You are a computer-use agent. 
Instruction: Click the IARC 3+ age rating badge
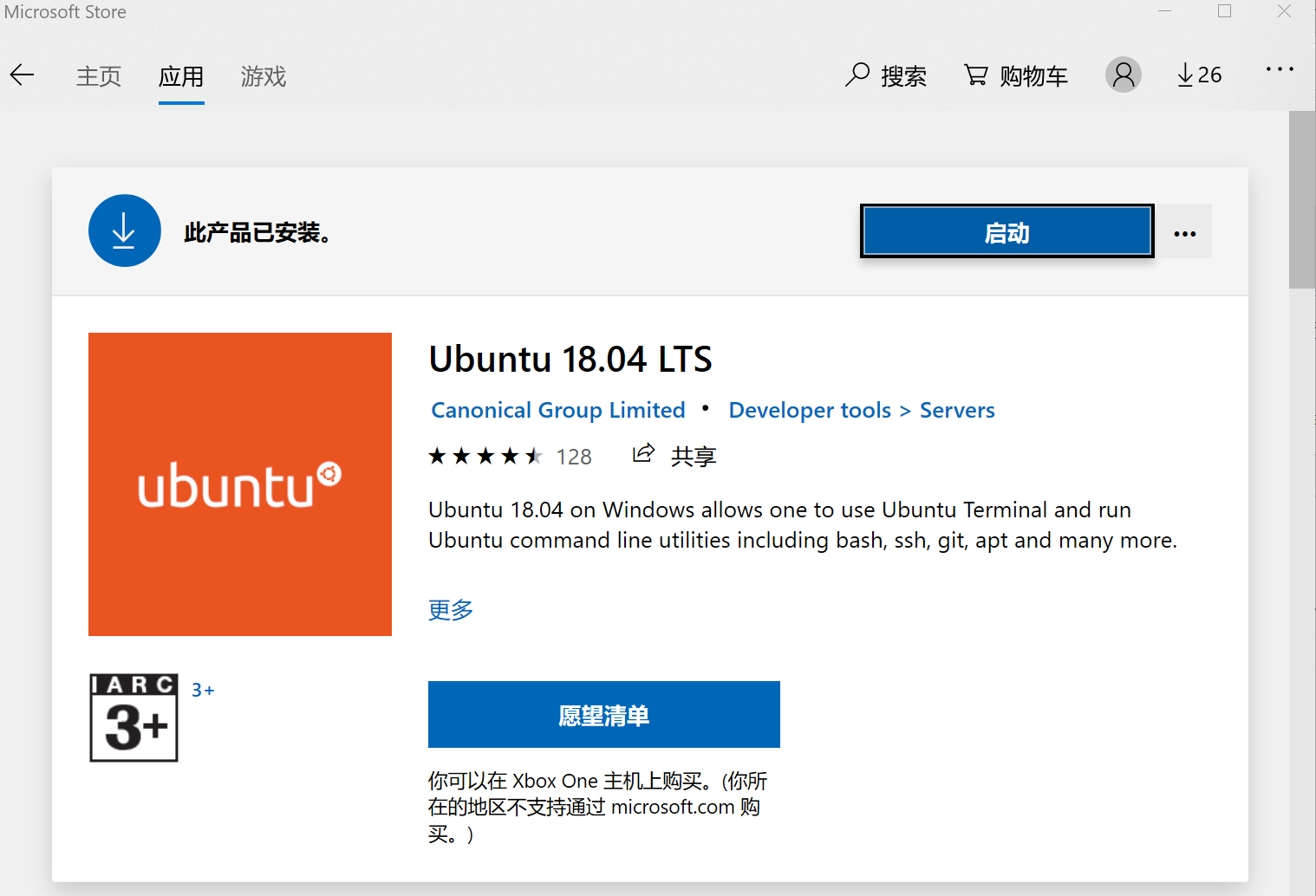pos(133,717)
